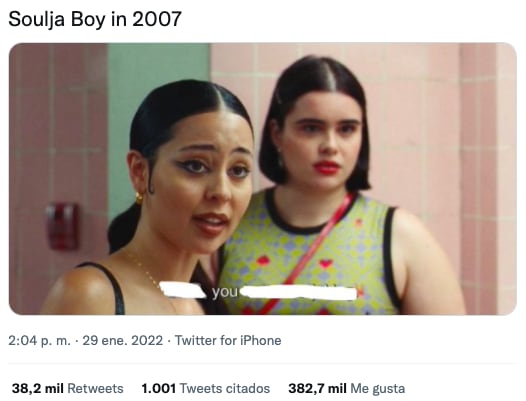Click the Twitter for iPhone source link

[228, 340]
